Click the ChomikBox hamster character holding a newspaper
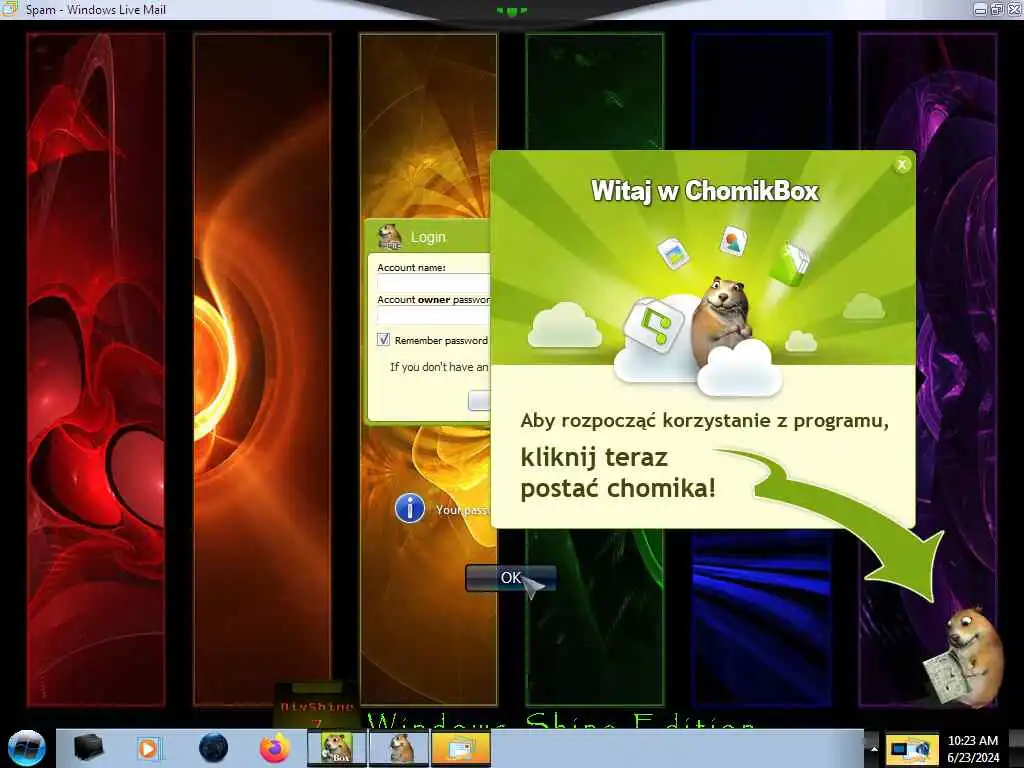 click(x=963, y=656)
